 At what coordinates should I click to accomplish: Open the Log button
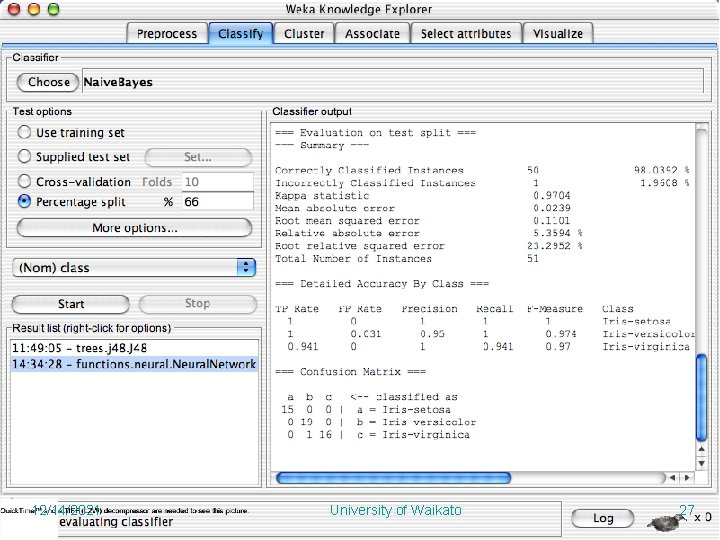coord(603,518)
